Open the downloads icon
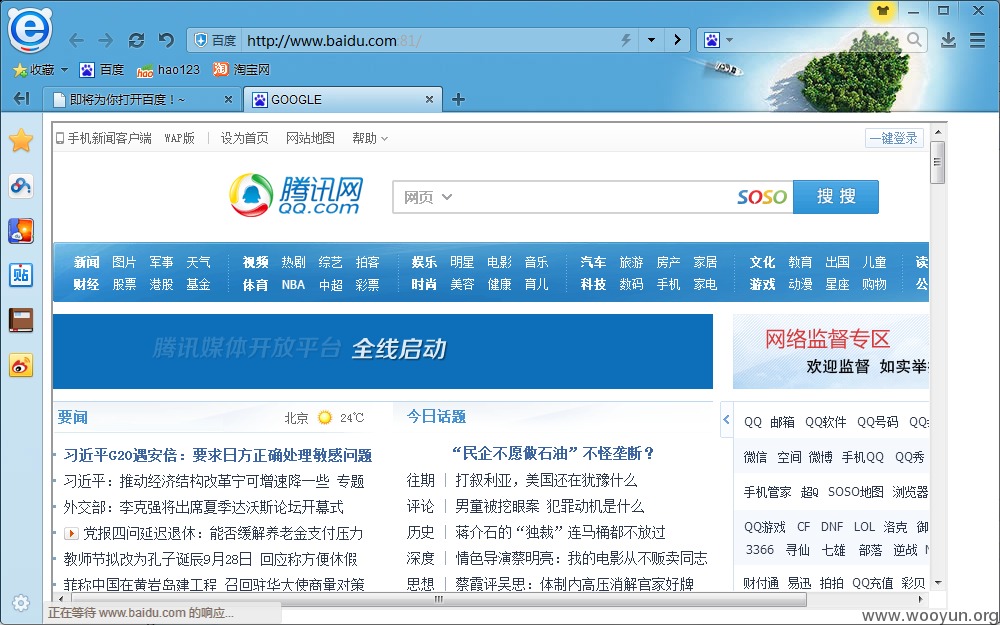 948,40
